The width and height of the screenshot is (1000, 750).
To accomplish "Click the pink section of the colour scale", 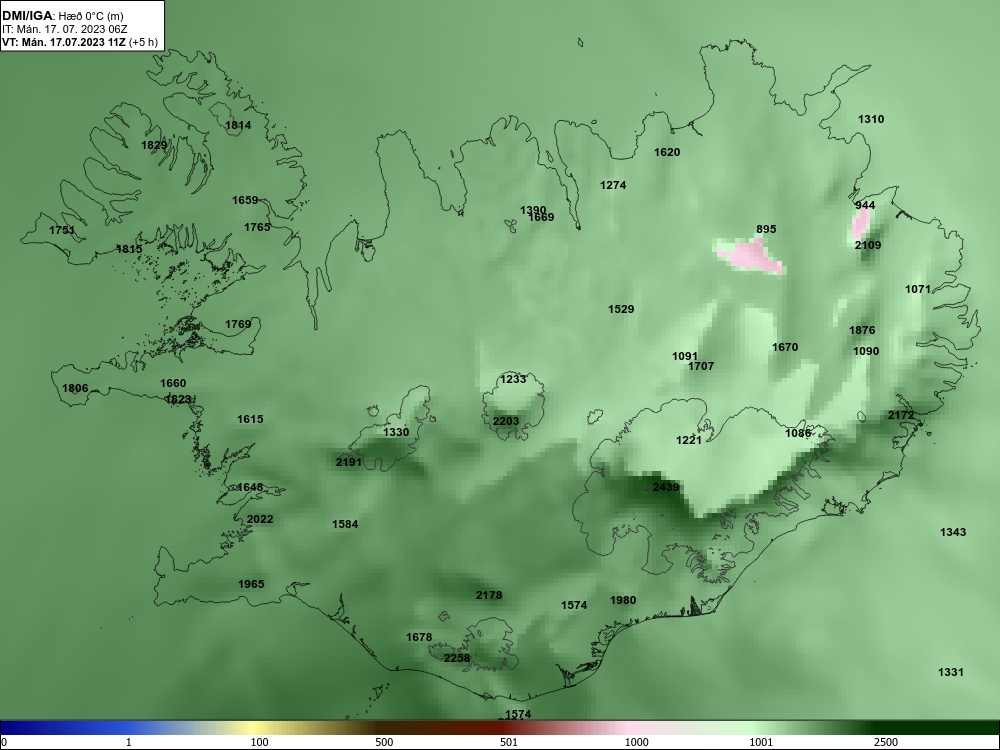I will coord(625,728).
